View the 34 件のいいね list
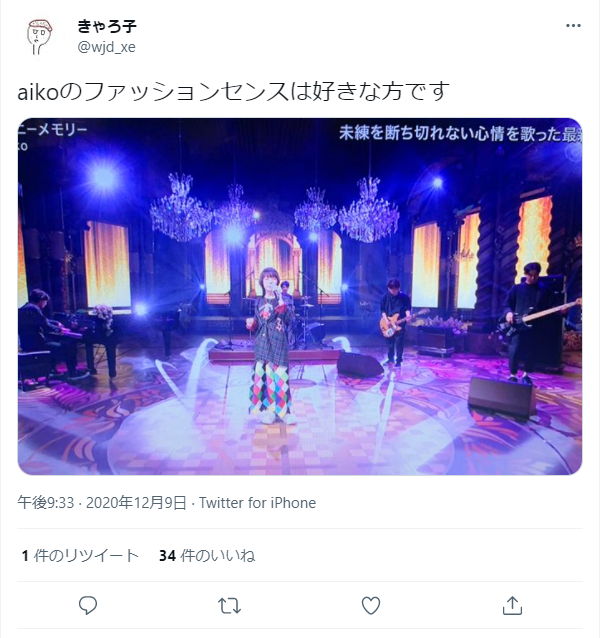The image size is (610, 638). point(207,555)
